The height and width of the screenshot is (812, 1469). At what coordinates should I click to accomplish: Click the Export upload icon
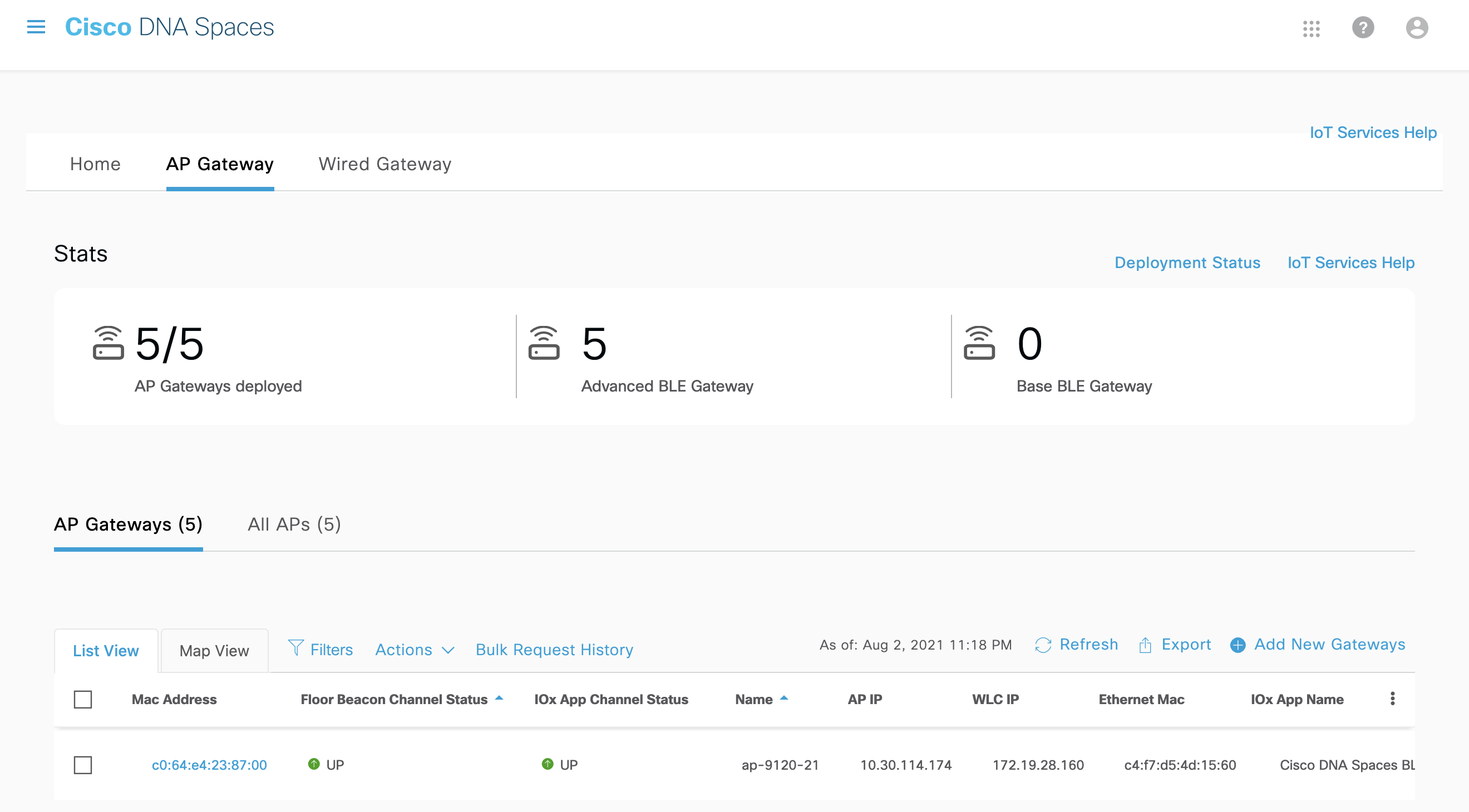tap(1145, 645)
